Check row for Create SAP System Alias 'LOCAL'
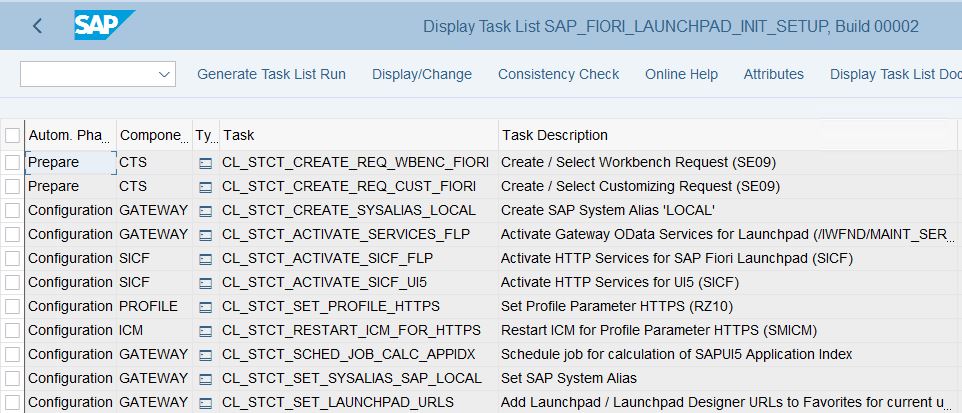The height and width of the screenshot is (413, 962). point(12,210)
